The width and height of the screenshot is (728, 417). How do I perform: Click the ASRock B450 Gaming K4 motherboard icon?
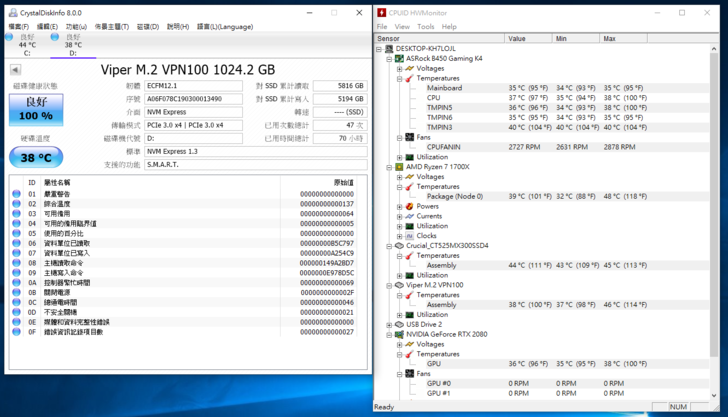point(400,59)
